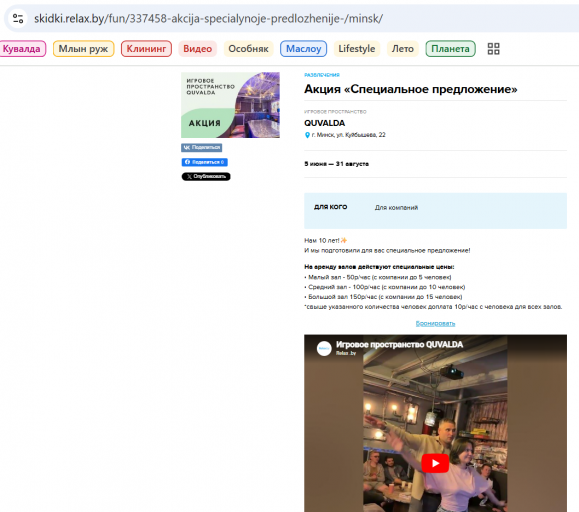The height and width of the screenshot is (512, 579).
Task: Click the Relax.by channel avatar on video
Action: (324, 348)
